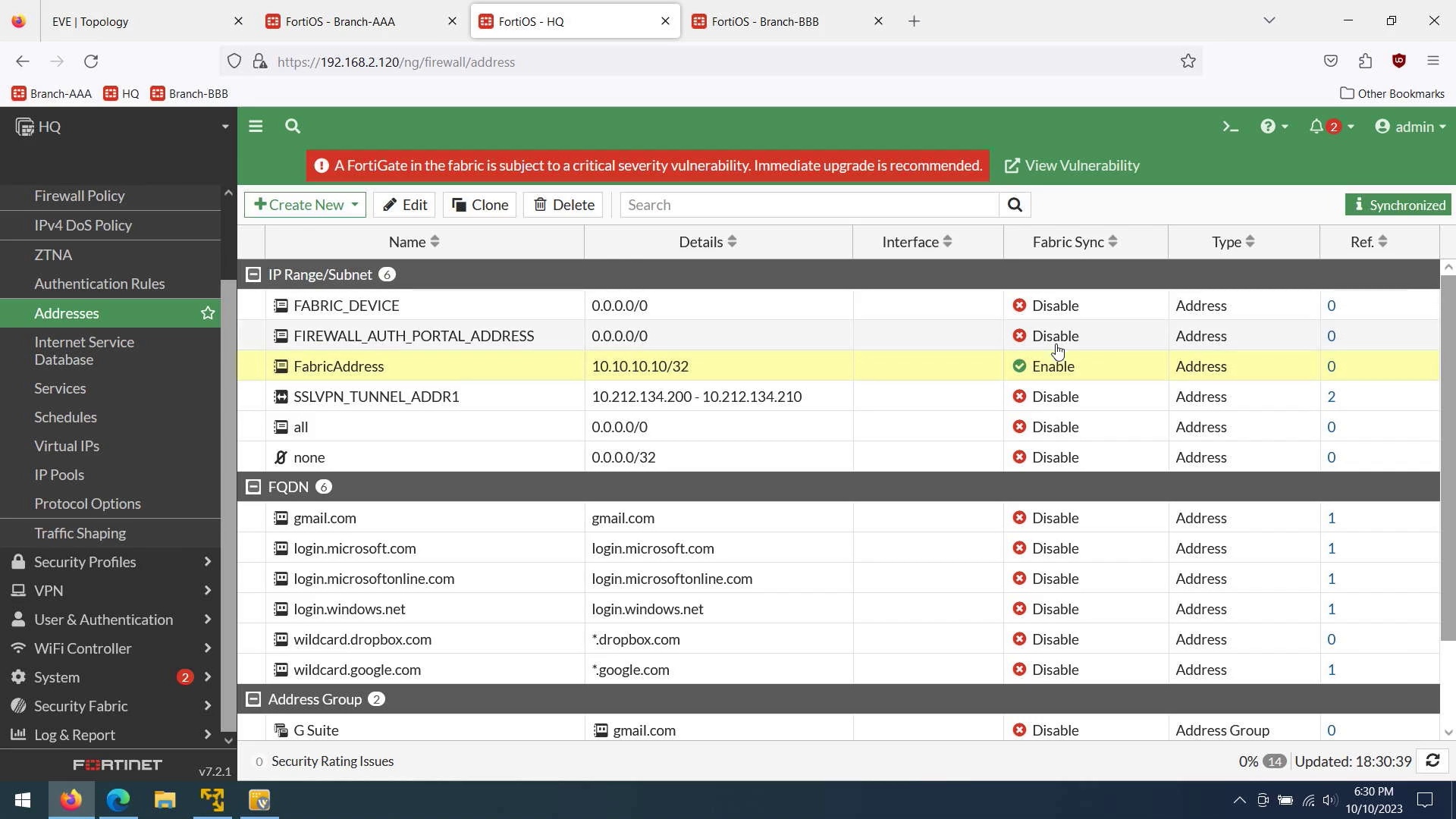The height and width of the screenshot is (819, 1456).
Task: Click the Clone button
Action: [x=480, y=205]
